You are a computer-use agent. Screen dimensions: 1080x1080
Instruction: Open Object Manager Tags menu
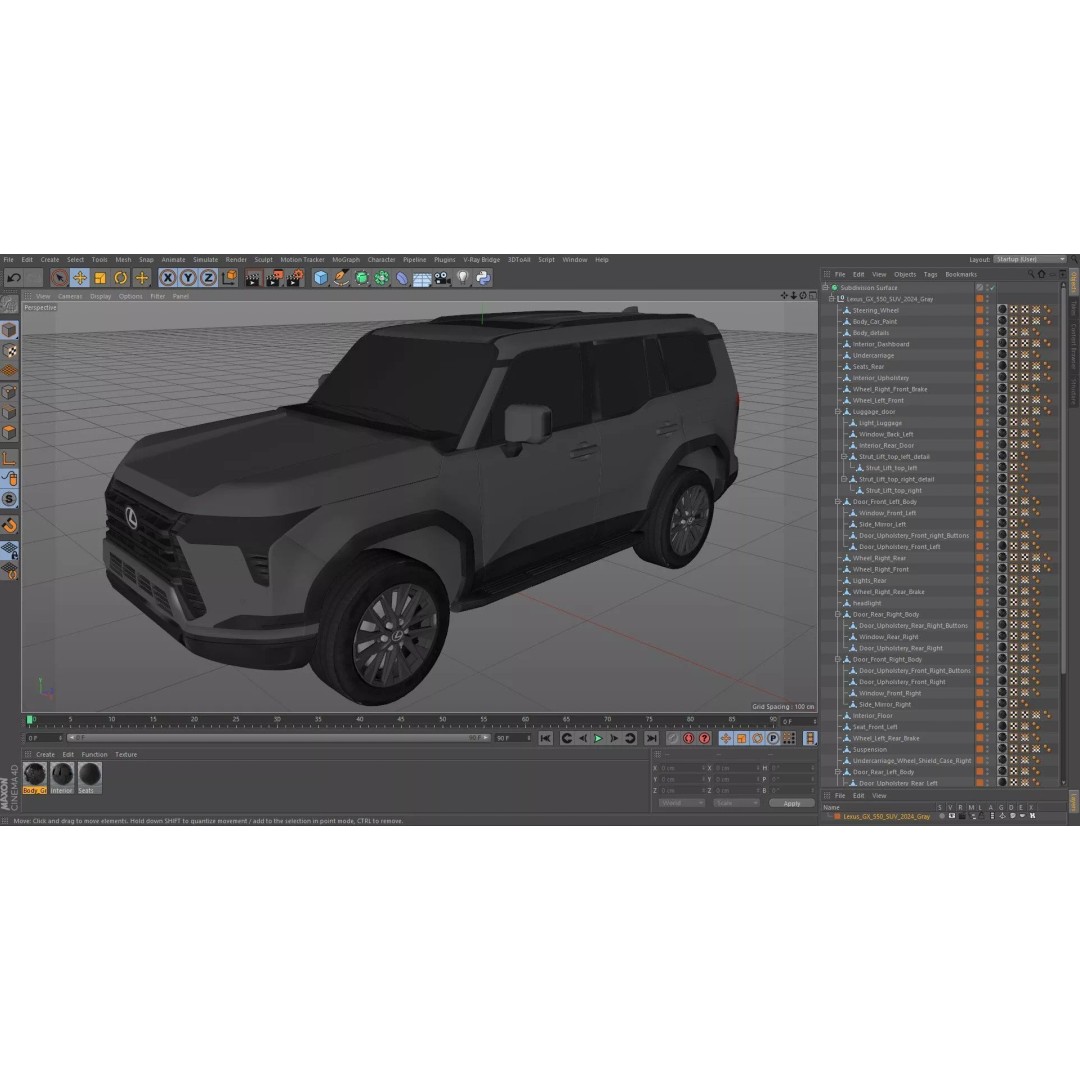pyautogui.click(x=931, y=274)
